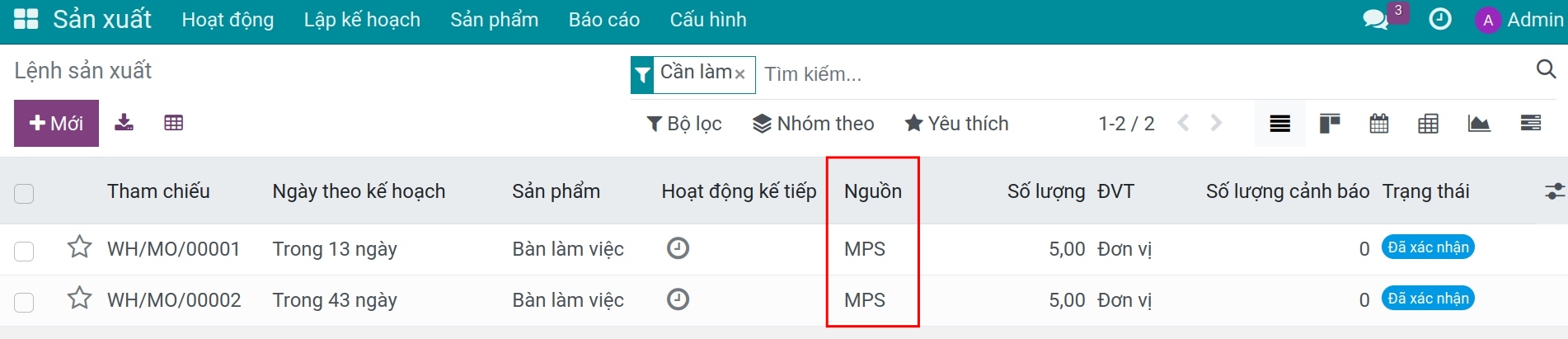The image size is (1568, 339).
Task: Tick the select-all header checkbox
Action: point(24,194)
